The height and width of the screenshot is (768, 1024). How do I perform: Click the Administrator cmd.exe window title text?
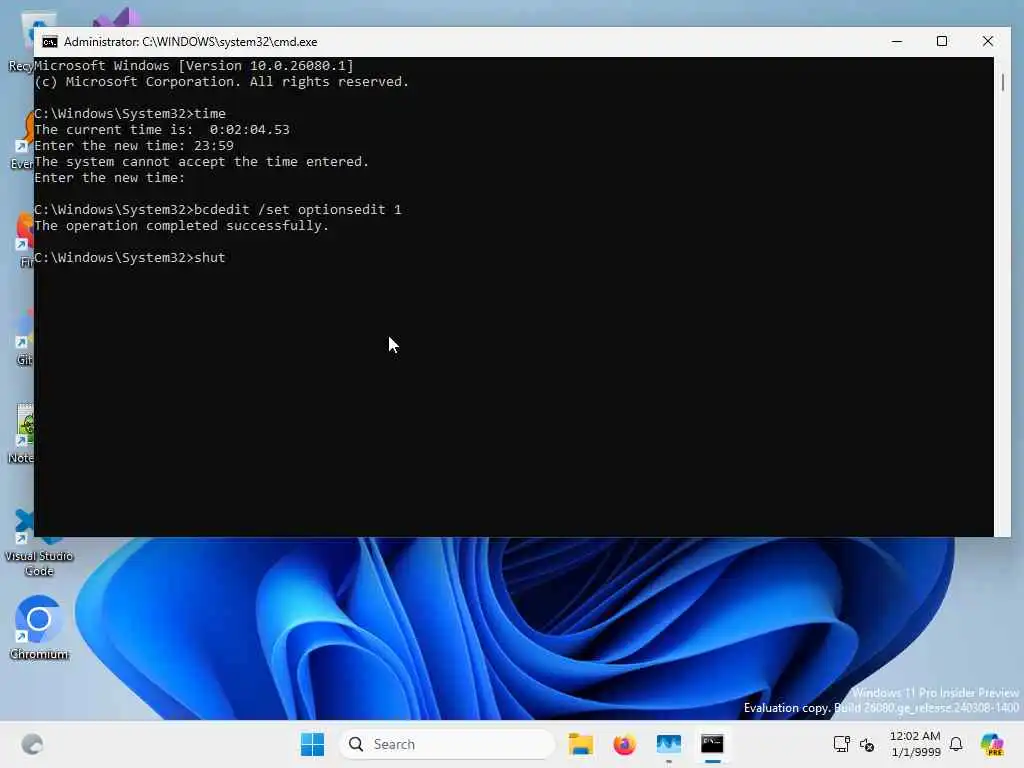click(191, 42)
